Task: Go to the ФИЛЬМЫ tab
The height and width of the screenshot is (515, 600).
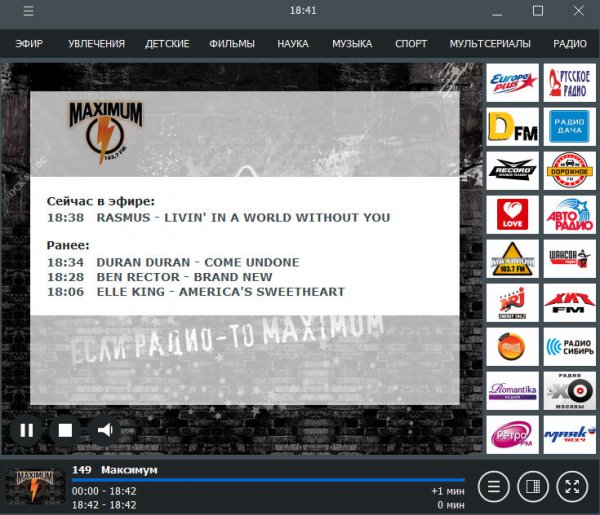Action: (x=232, y=44)
